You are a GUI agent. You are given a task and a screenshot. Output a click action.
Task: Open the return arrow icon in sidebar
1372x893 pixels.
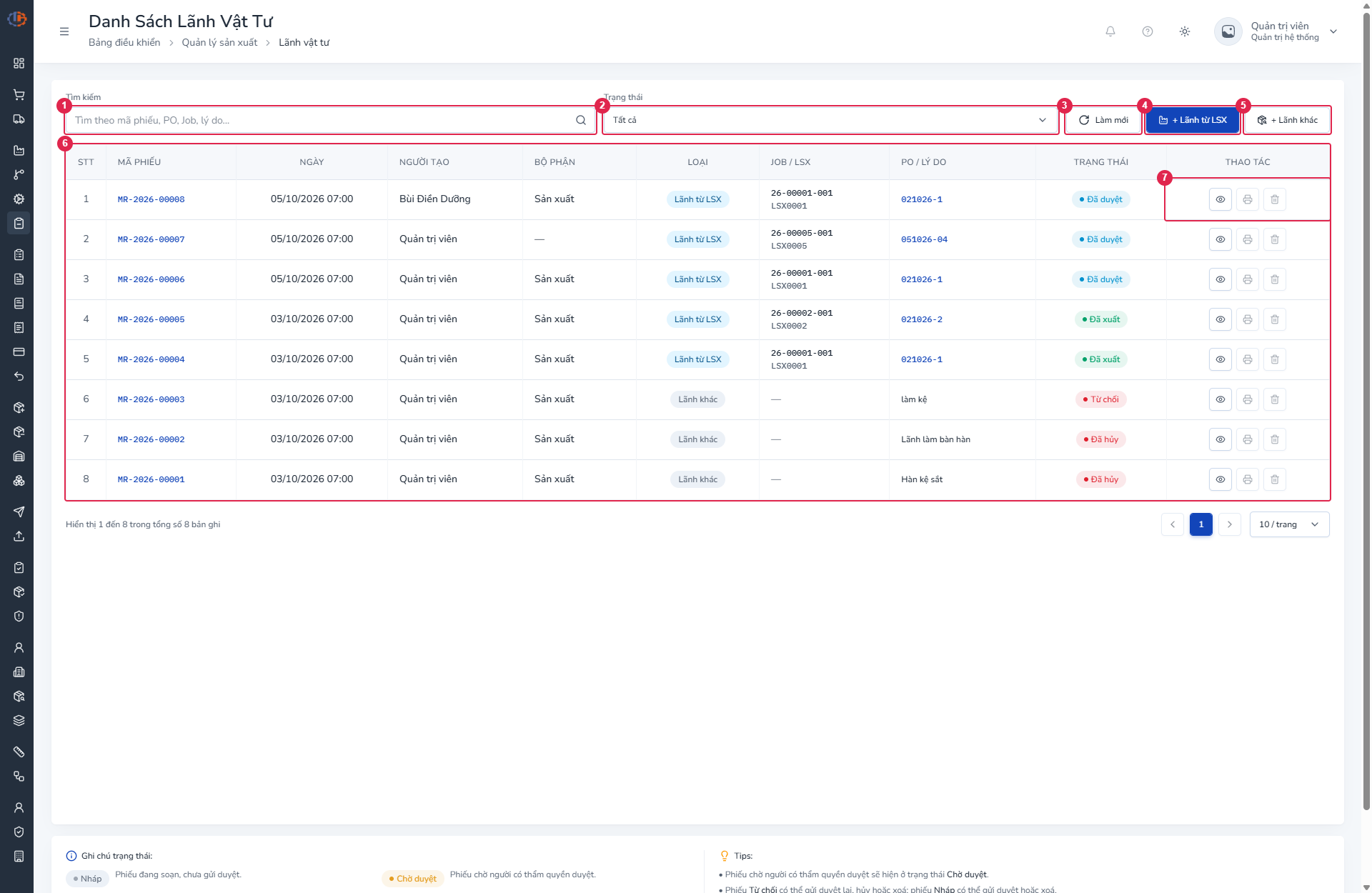pos(19,376)
